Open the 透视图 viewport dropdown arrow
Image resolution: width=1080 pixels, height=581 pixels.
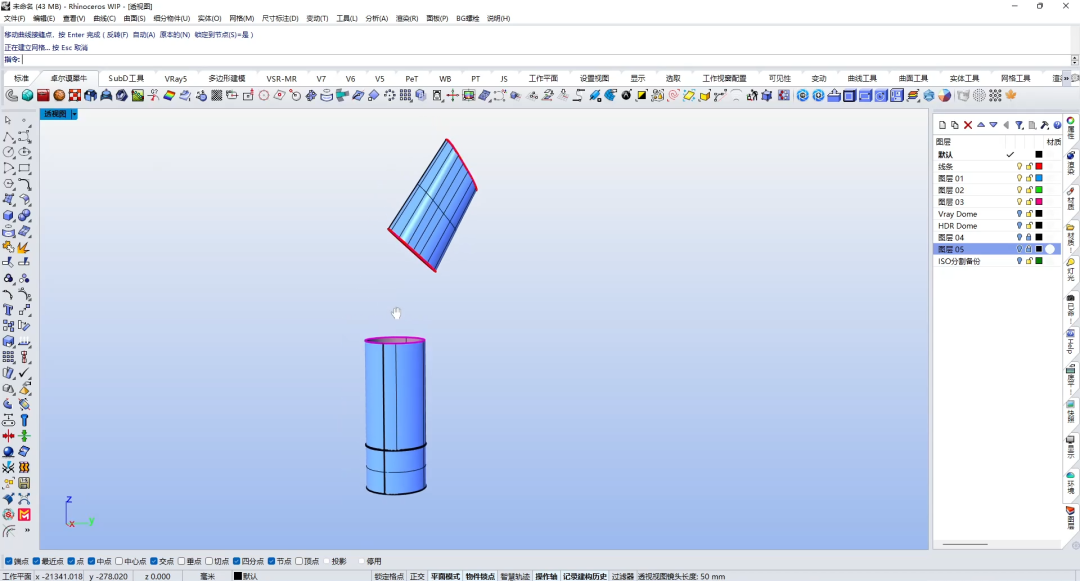74,114
